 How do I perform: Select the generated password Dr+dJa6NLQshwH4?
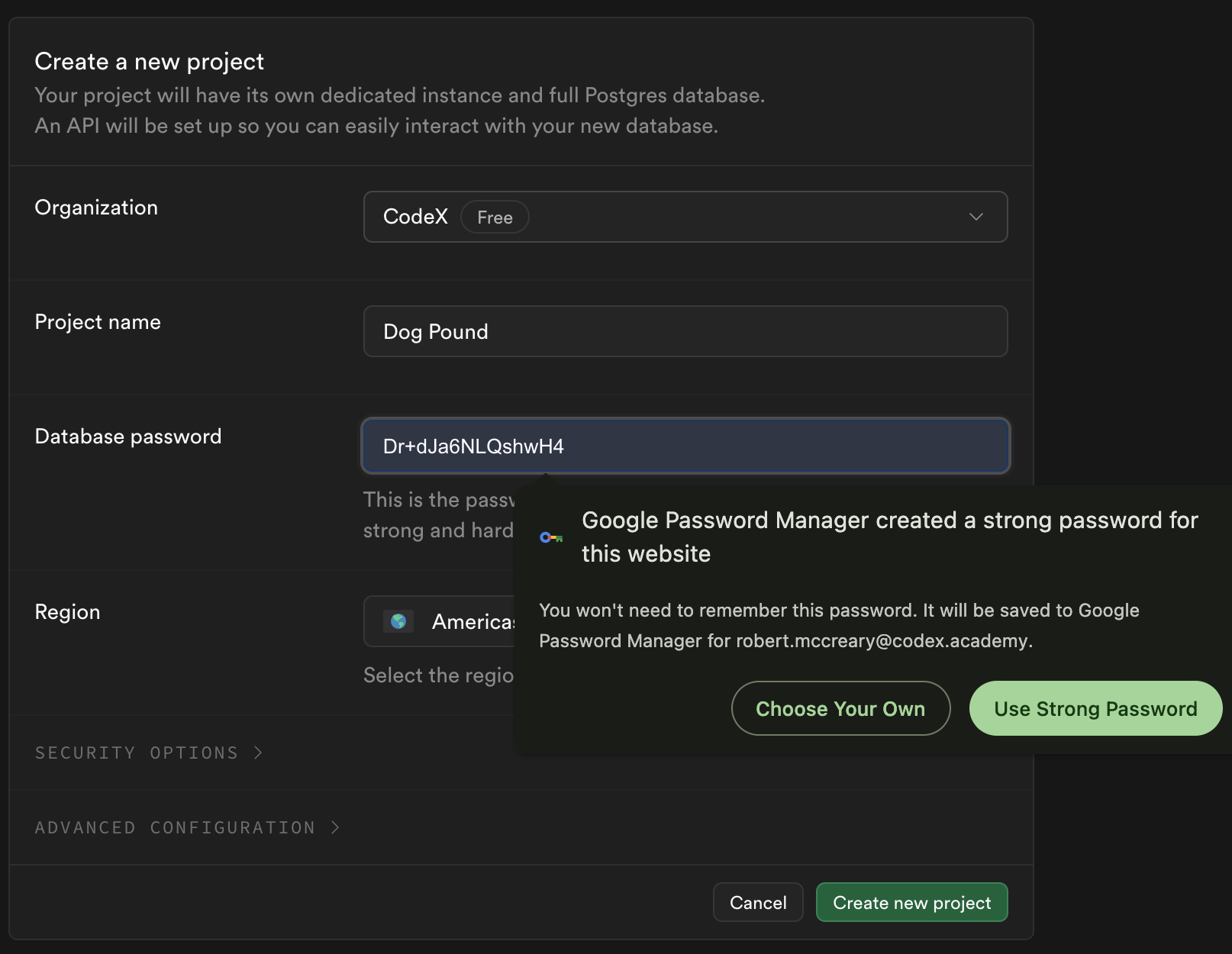pyautogui.click(x=472, y=446)
